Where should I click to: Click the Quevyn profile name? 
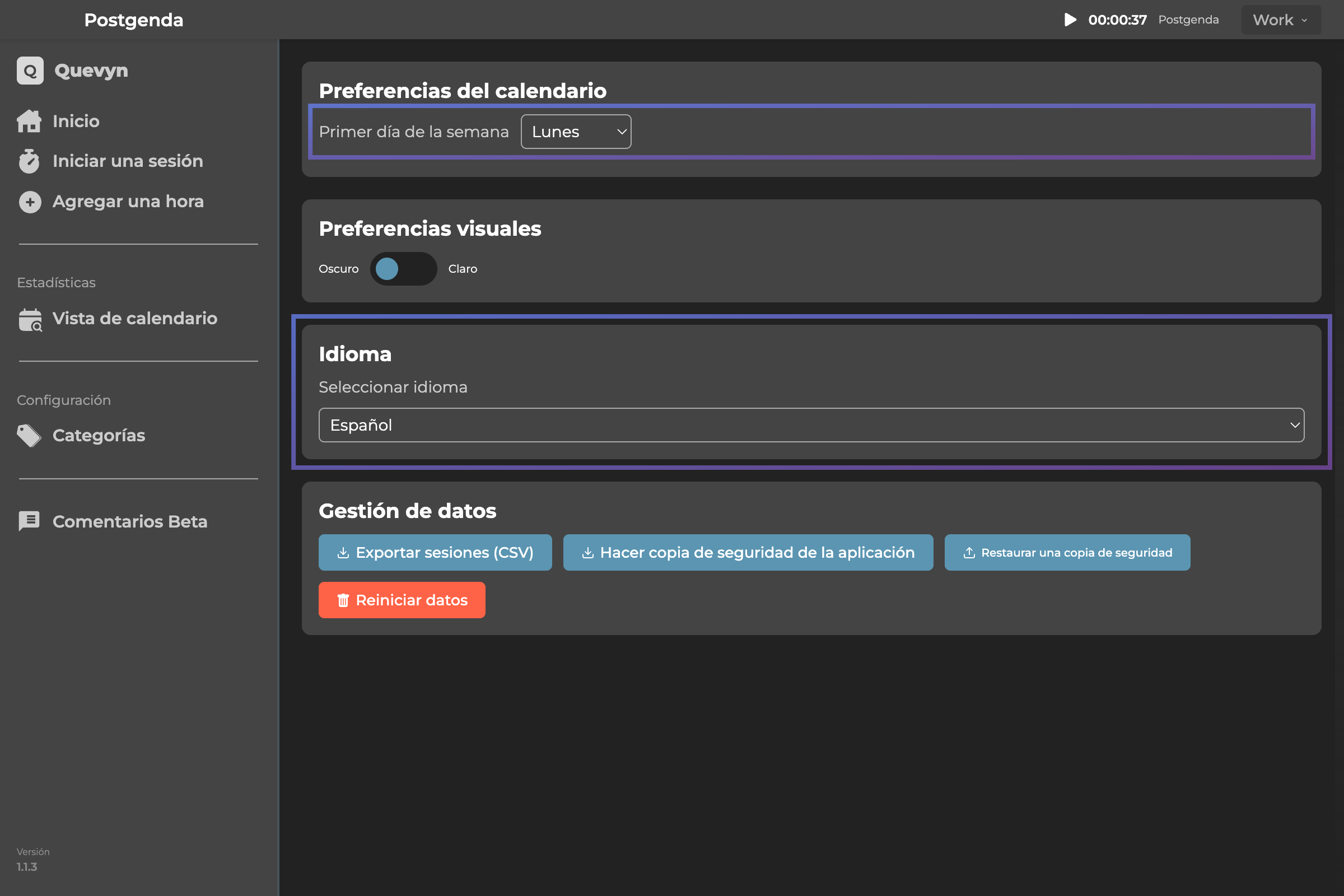pos(91,71)
